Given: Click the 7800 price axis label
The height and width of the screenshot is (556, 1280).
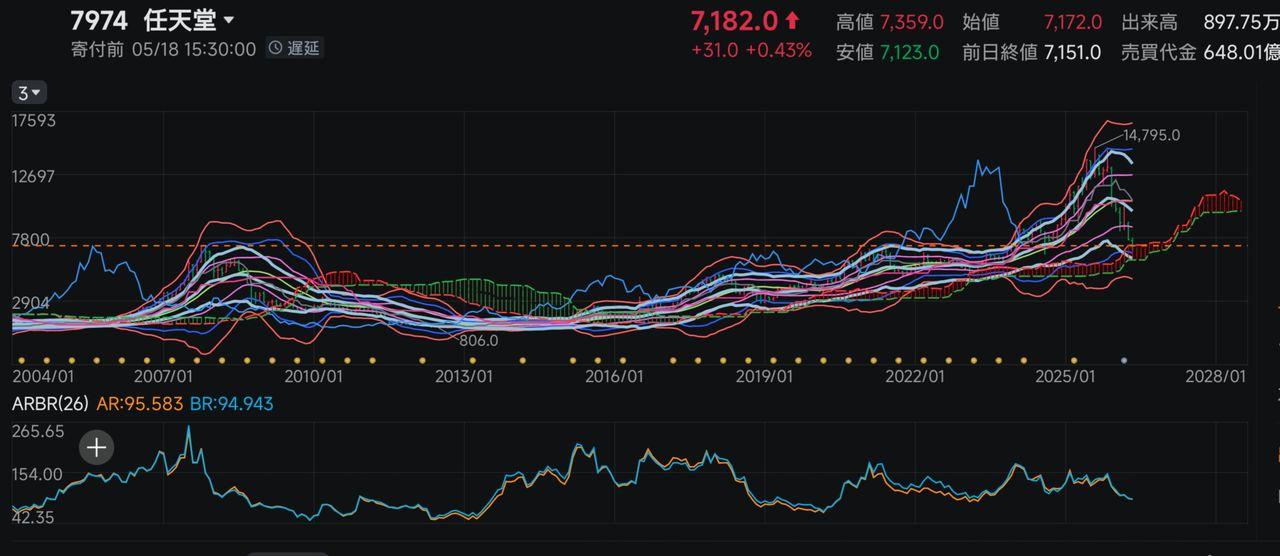Looking at the screenshot, I should tap(30, 239).
